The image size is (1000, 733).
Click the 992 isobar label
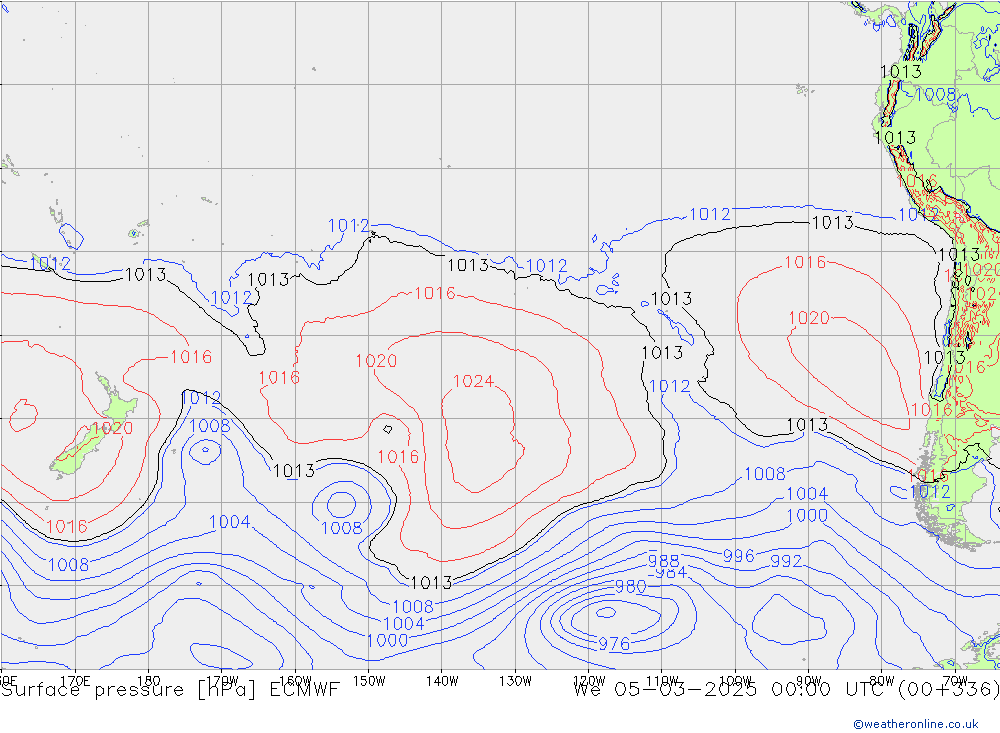pos(786,561)
